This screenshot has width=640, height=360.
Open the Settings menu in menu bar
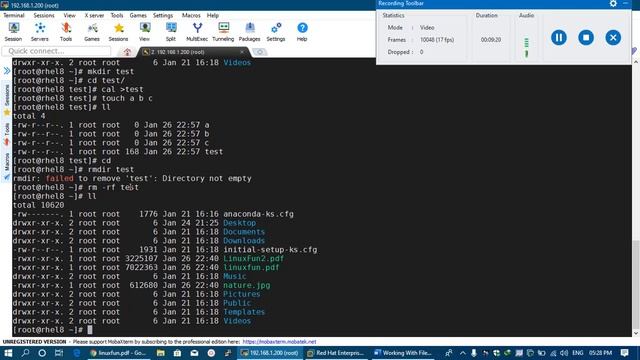click(163, 15)
